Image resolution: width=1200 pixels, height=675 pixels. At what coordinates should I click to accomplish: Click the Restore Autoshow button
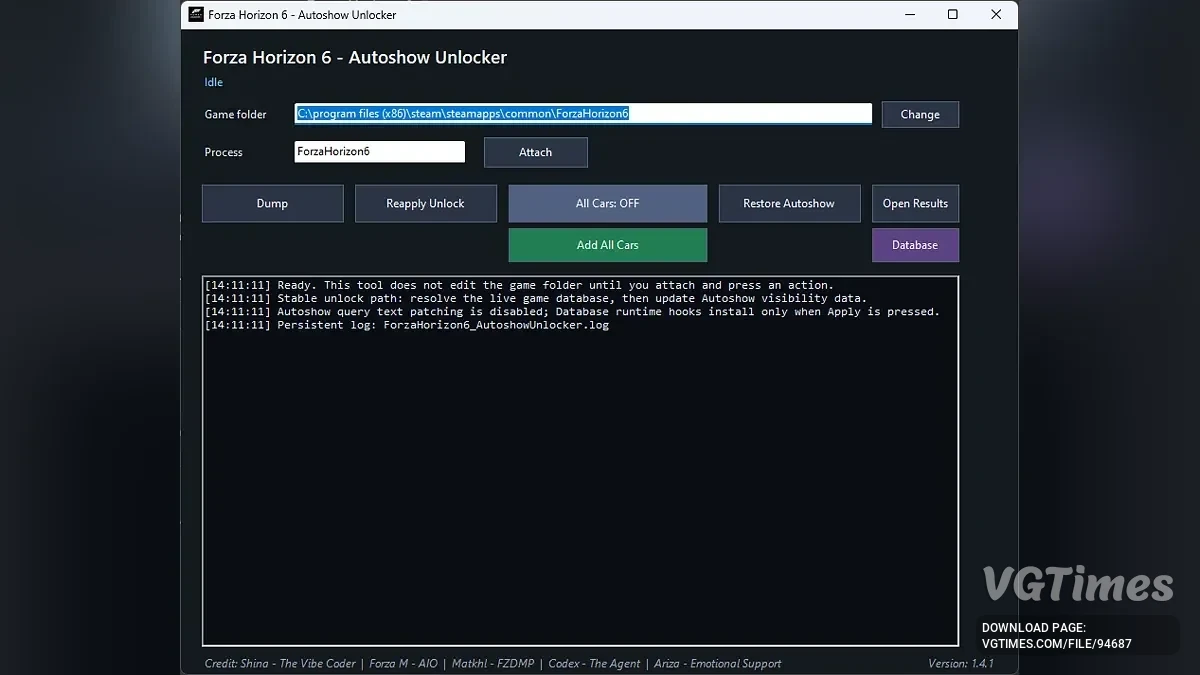click(788, 203)
